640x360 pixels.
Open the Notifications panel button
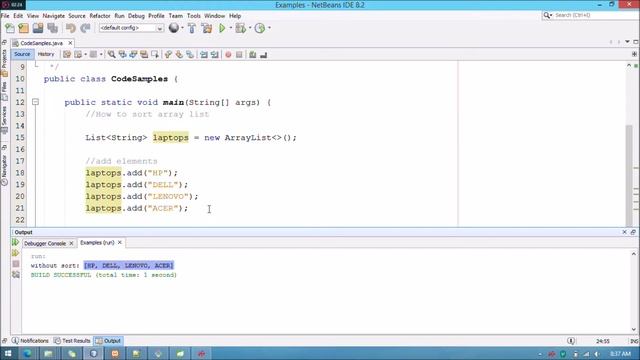tap(30, 341)
